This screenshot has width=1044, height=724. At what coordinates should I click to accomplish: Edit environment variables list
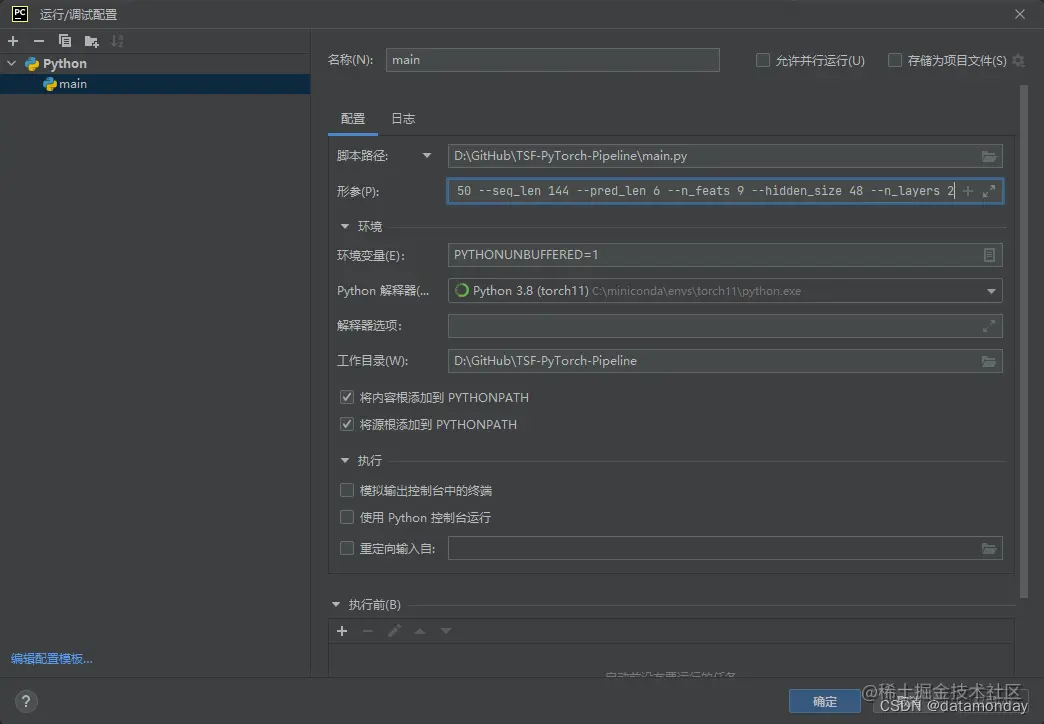(x=989, y=255)
